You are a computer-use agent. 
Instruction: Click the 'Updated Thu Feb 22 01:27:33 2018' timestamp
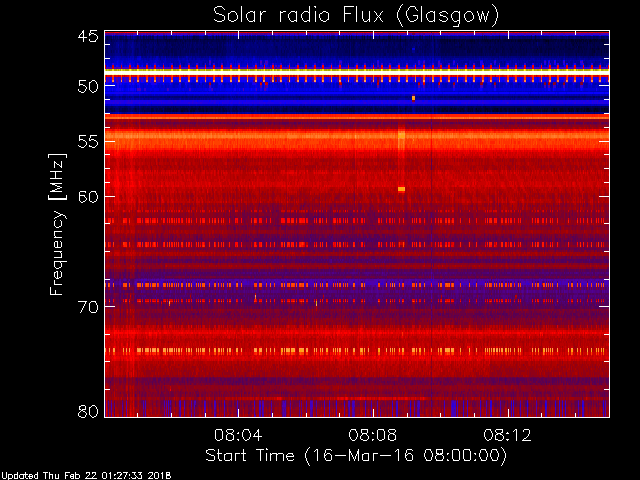coord(86,476)
